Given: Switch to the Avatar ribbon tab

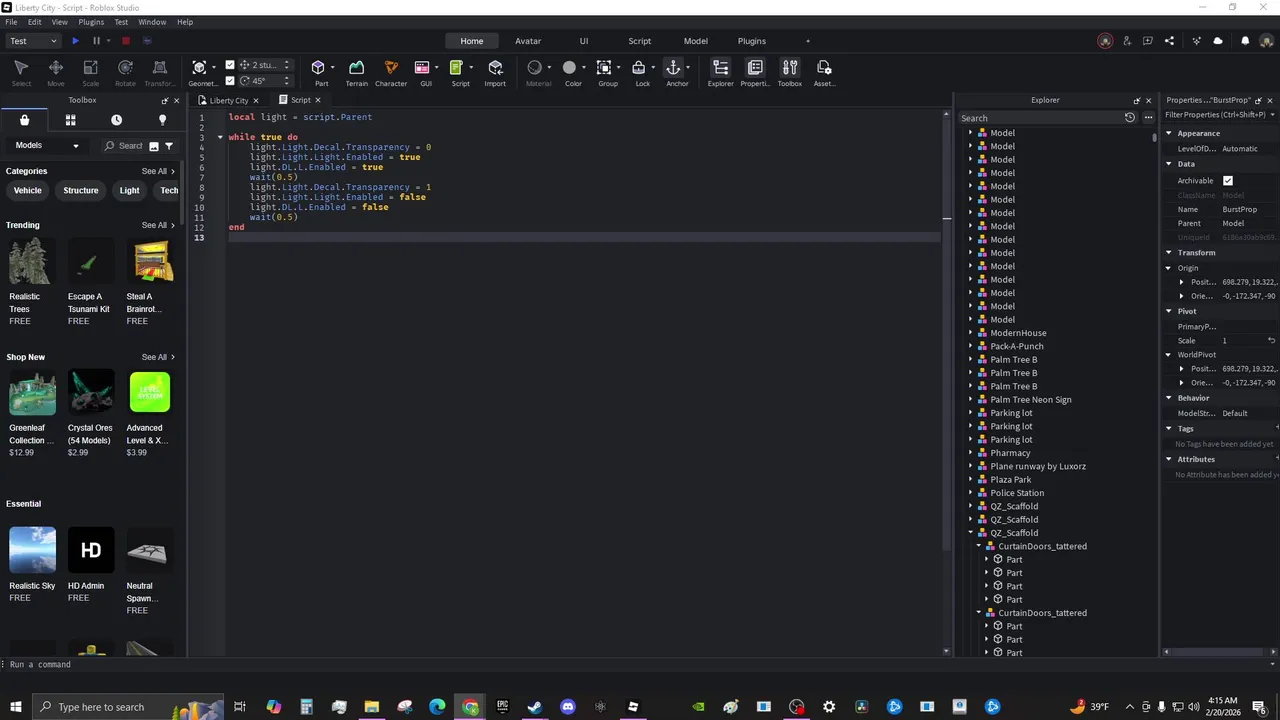Looking at the screenshot, I should point(528,41).
